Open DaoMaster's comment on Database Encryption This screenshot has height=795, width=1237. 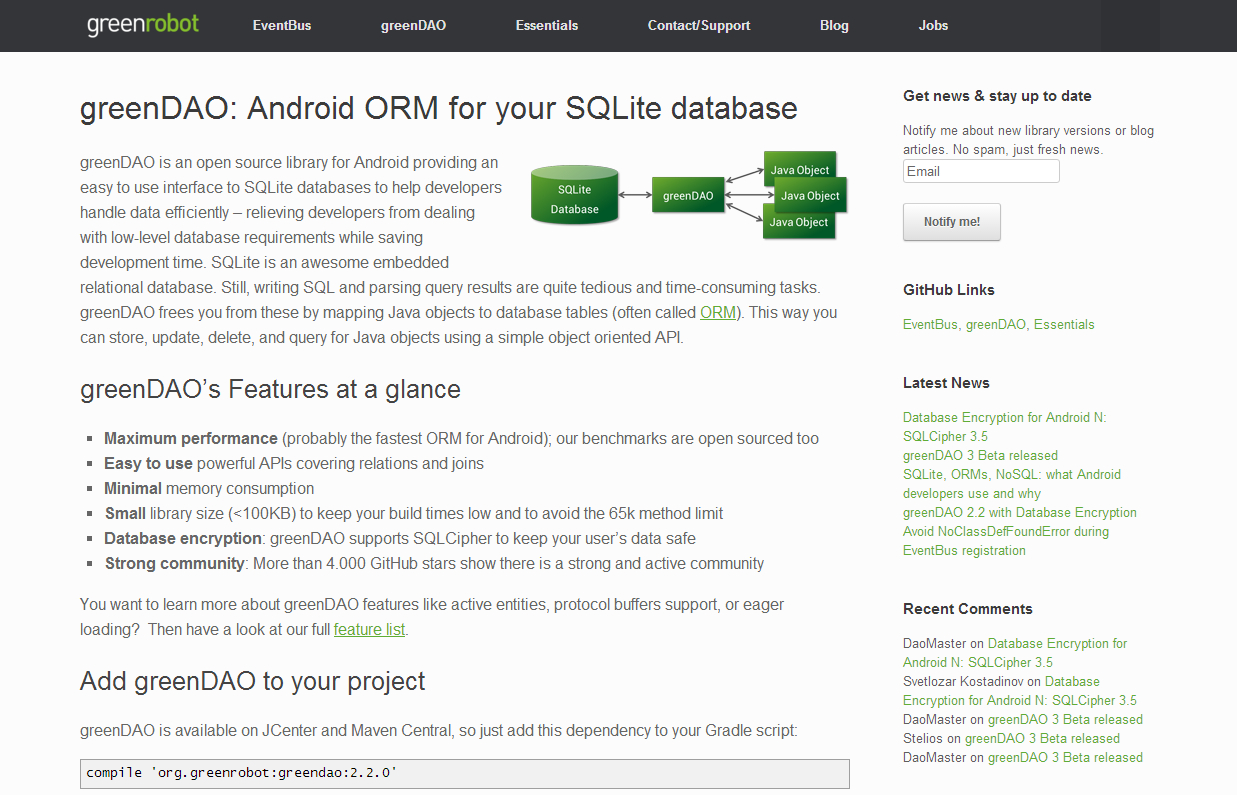[1015, 653]
